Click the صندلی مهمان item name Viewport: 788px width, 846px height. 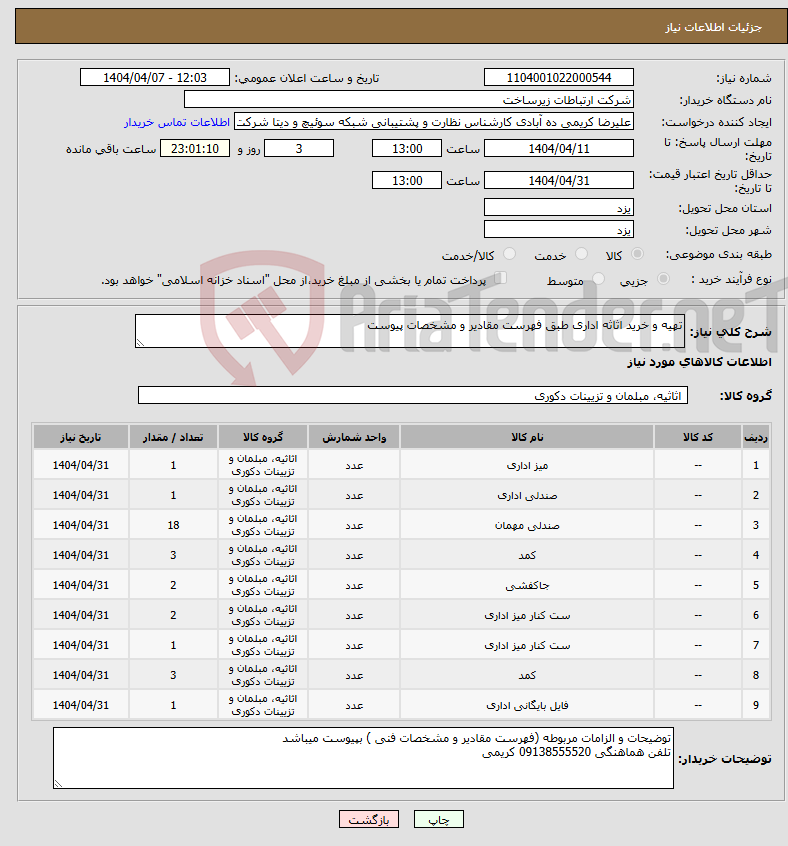pos(527,526)
